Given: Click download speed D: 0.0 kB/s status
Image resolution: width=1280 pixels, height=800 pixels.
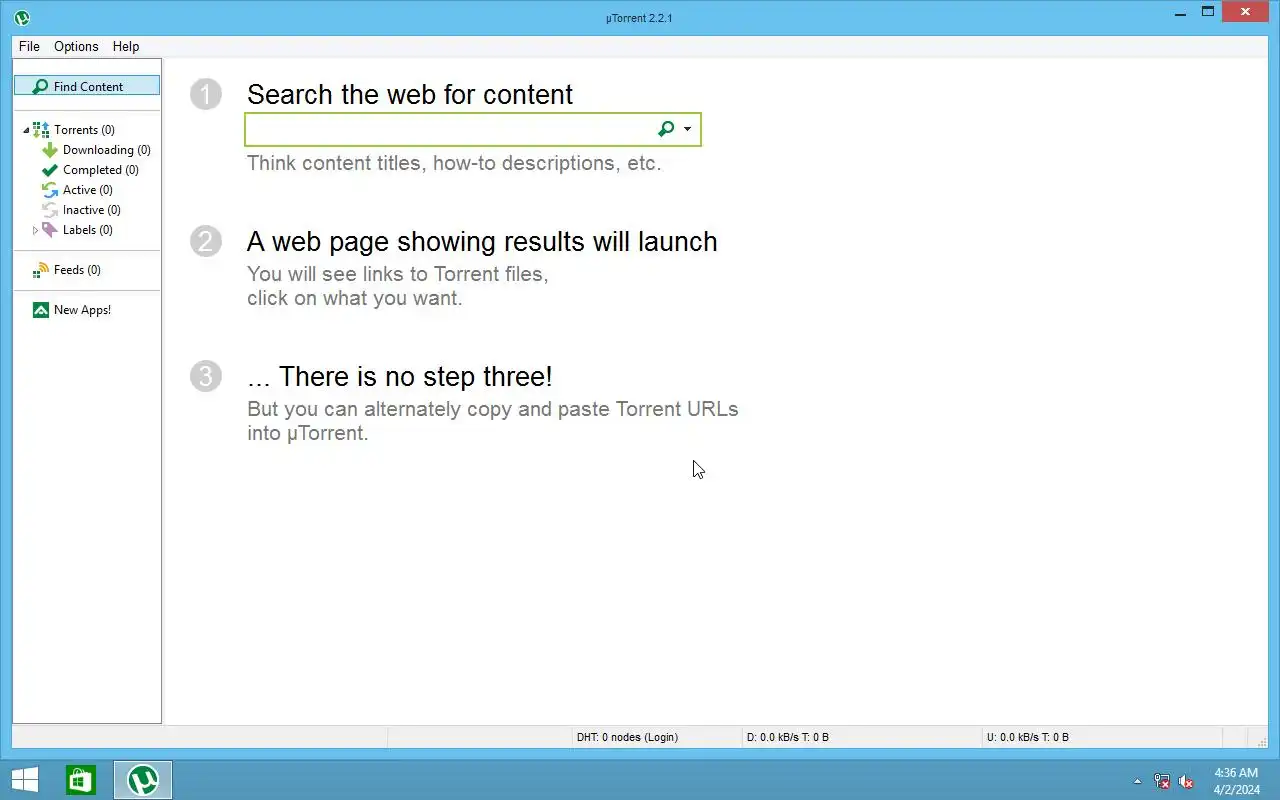Looking at the screenshot, I should coord(787,737).
